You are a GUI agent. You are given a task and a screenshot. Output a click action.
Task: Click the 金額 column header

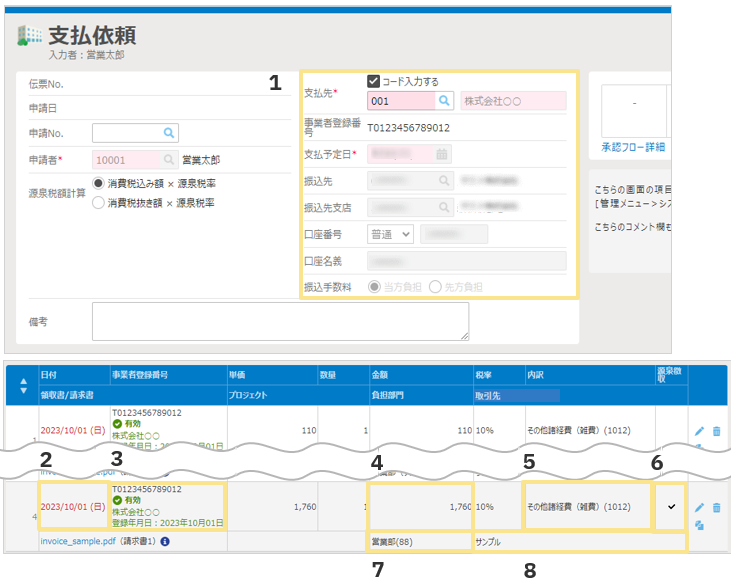pyautogui.click(x=380, y=374)
